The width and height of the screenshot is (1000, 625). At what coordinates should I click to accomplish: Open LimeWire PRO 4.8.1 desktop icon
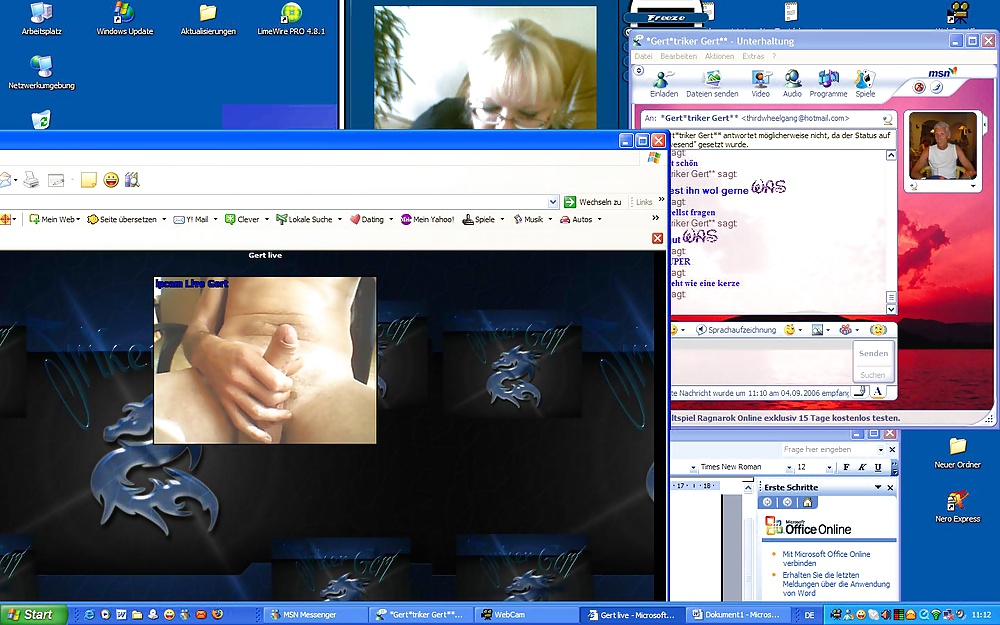tap(291, 19)
